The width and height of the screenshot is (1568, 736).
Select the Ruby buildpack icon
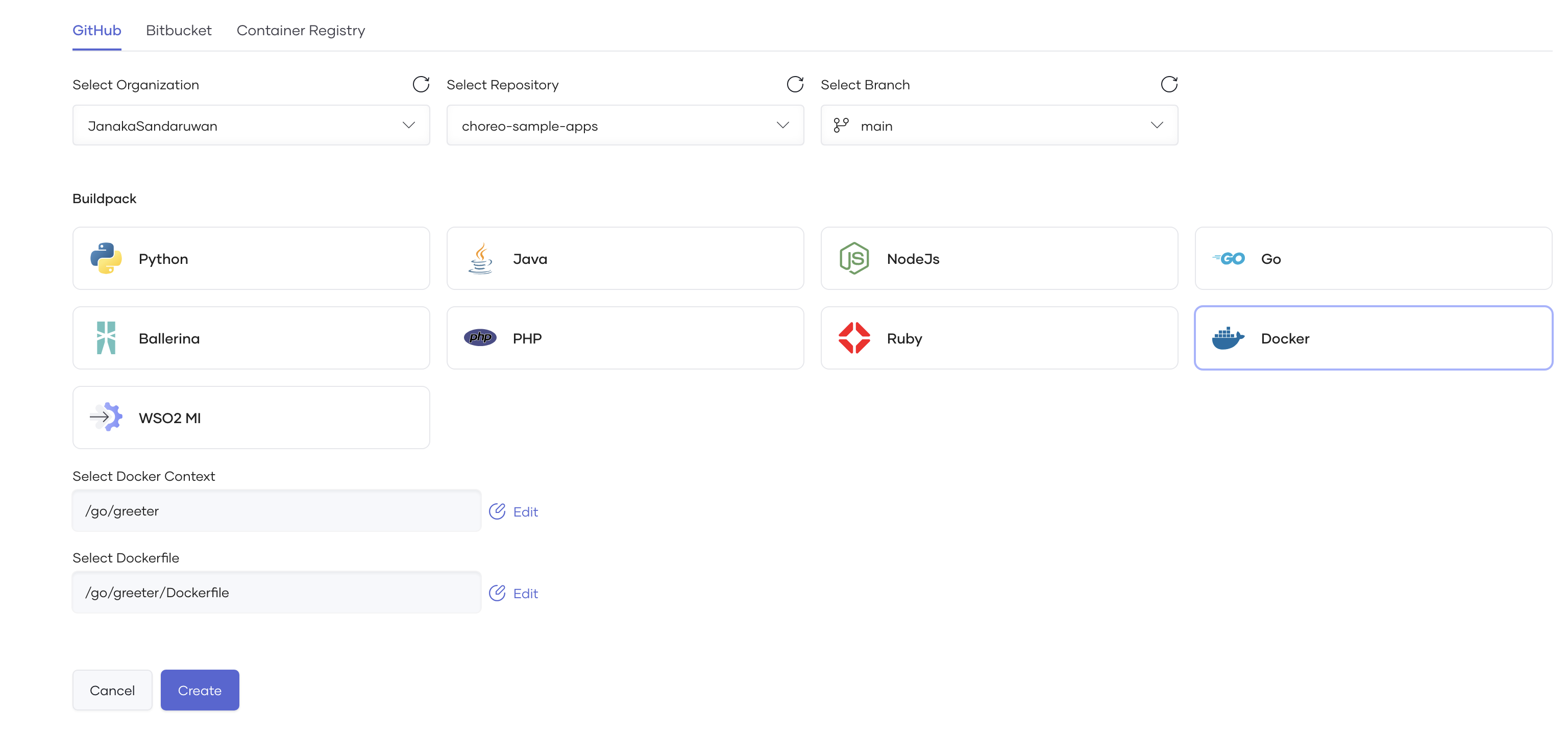pos(854,338)
